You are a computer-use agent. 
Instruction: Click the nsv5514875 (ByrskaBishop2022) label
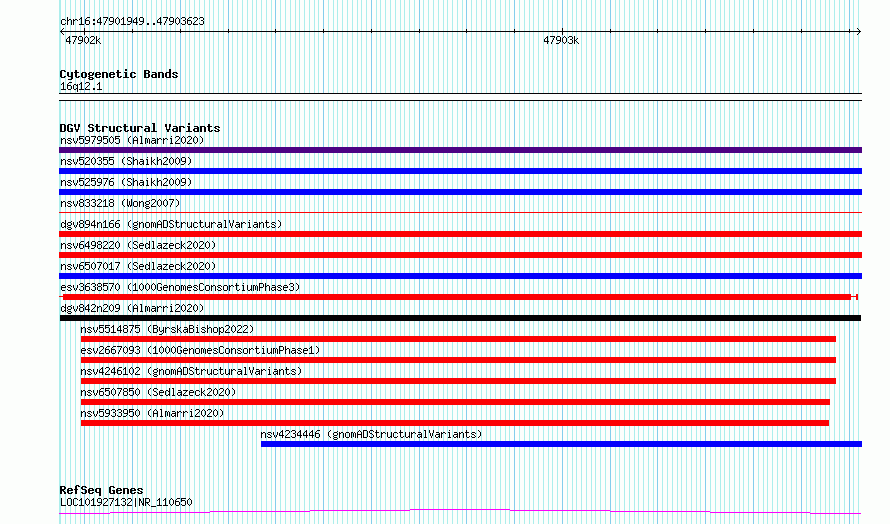tap(167, 329)
